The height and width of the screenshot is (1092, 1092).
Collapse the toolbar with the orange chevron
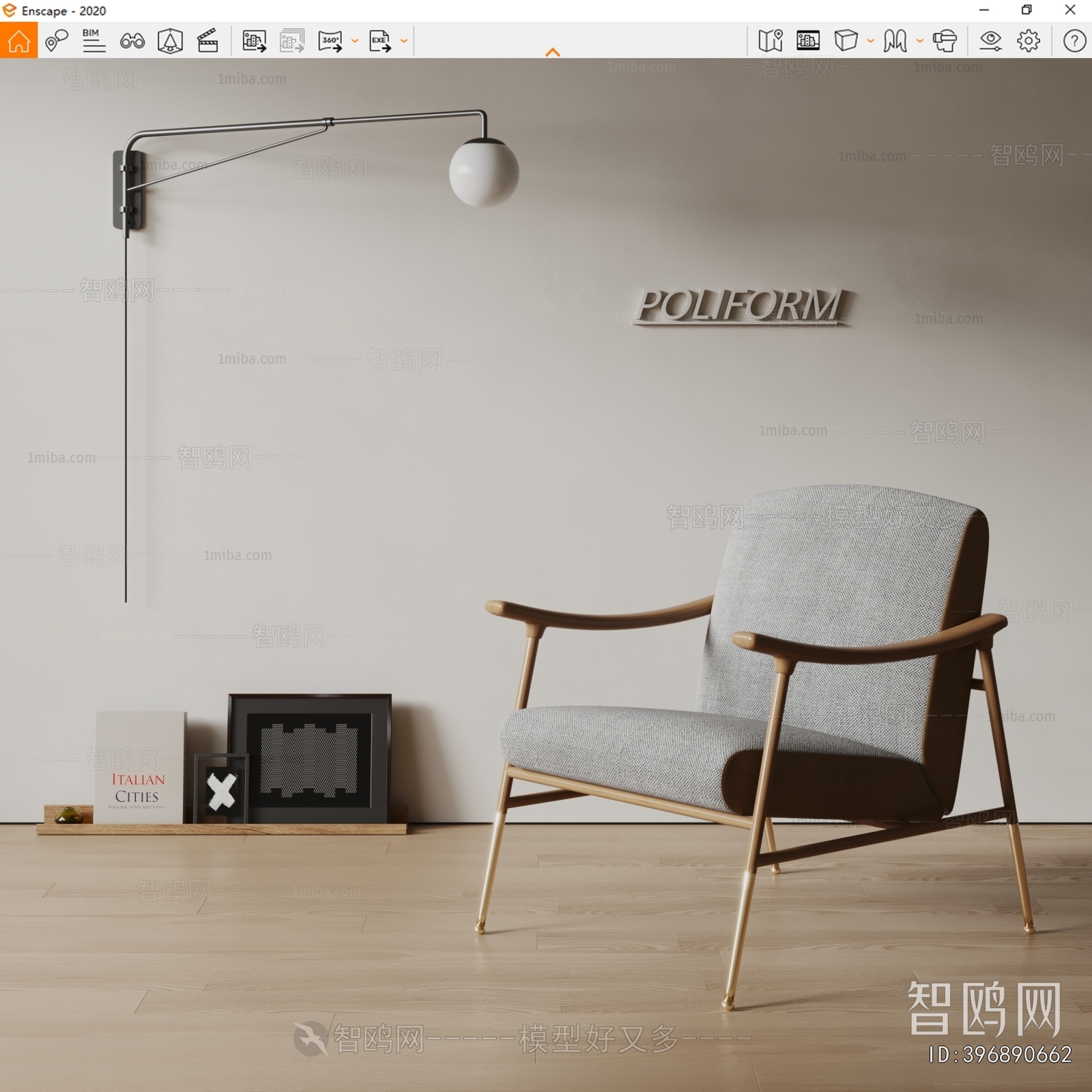tap(553, 53)
